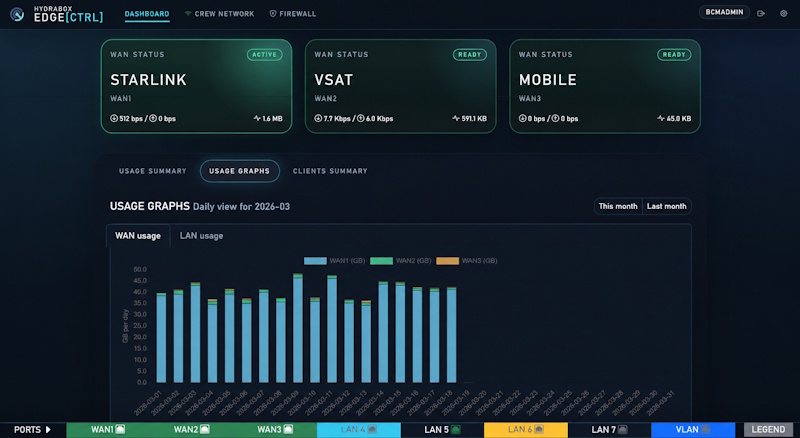The width and height of the screenshot is (800, 438).
Task: Click the LAN 7 port icon
Action: [622, 429]
